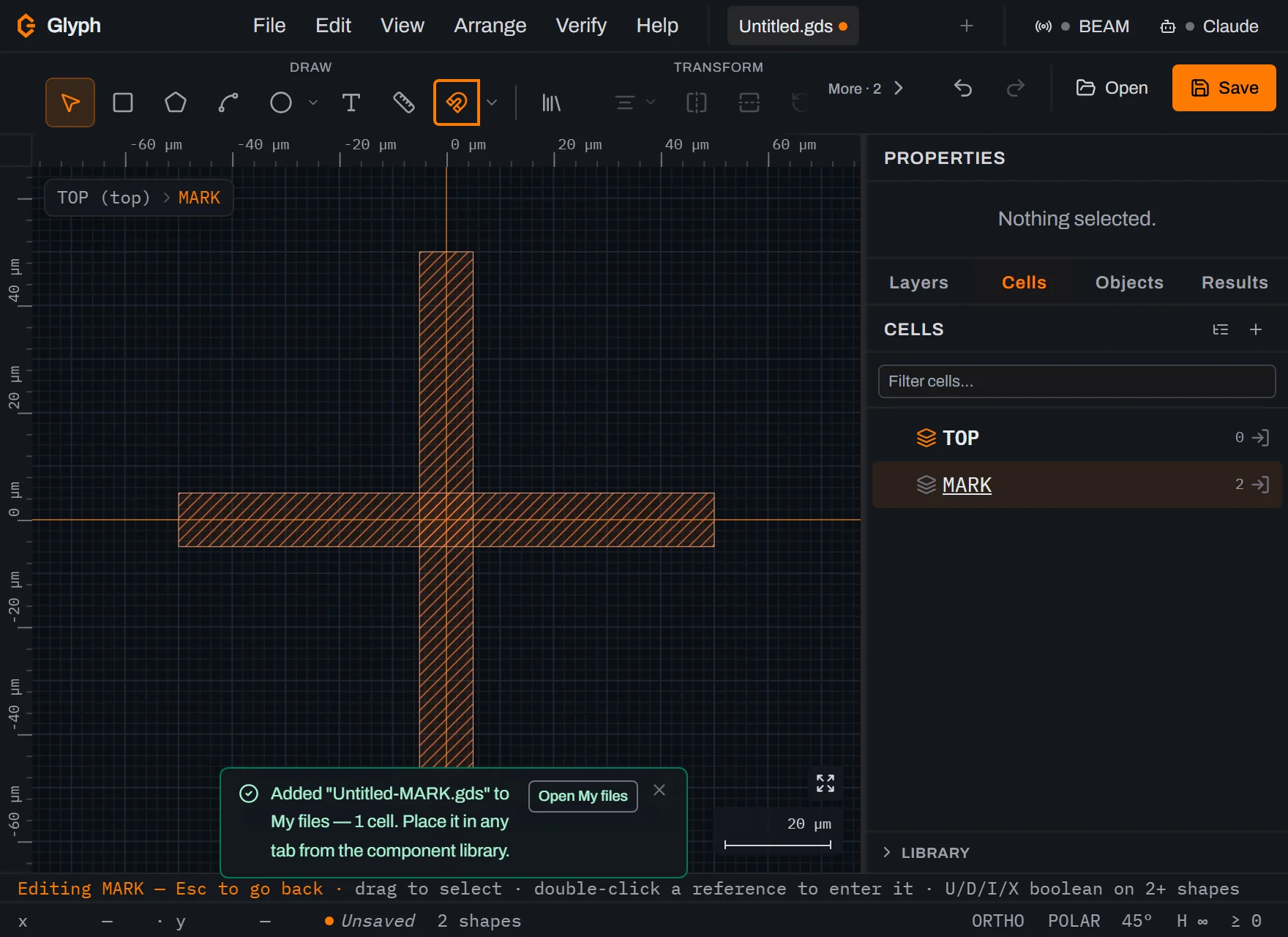Open dropdown arrow next to Circle tool

click(x=313, y=102)
